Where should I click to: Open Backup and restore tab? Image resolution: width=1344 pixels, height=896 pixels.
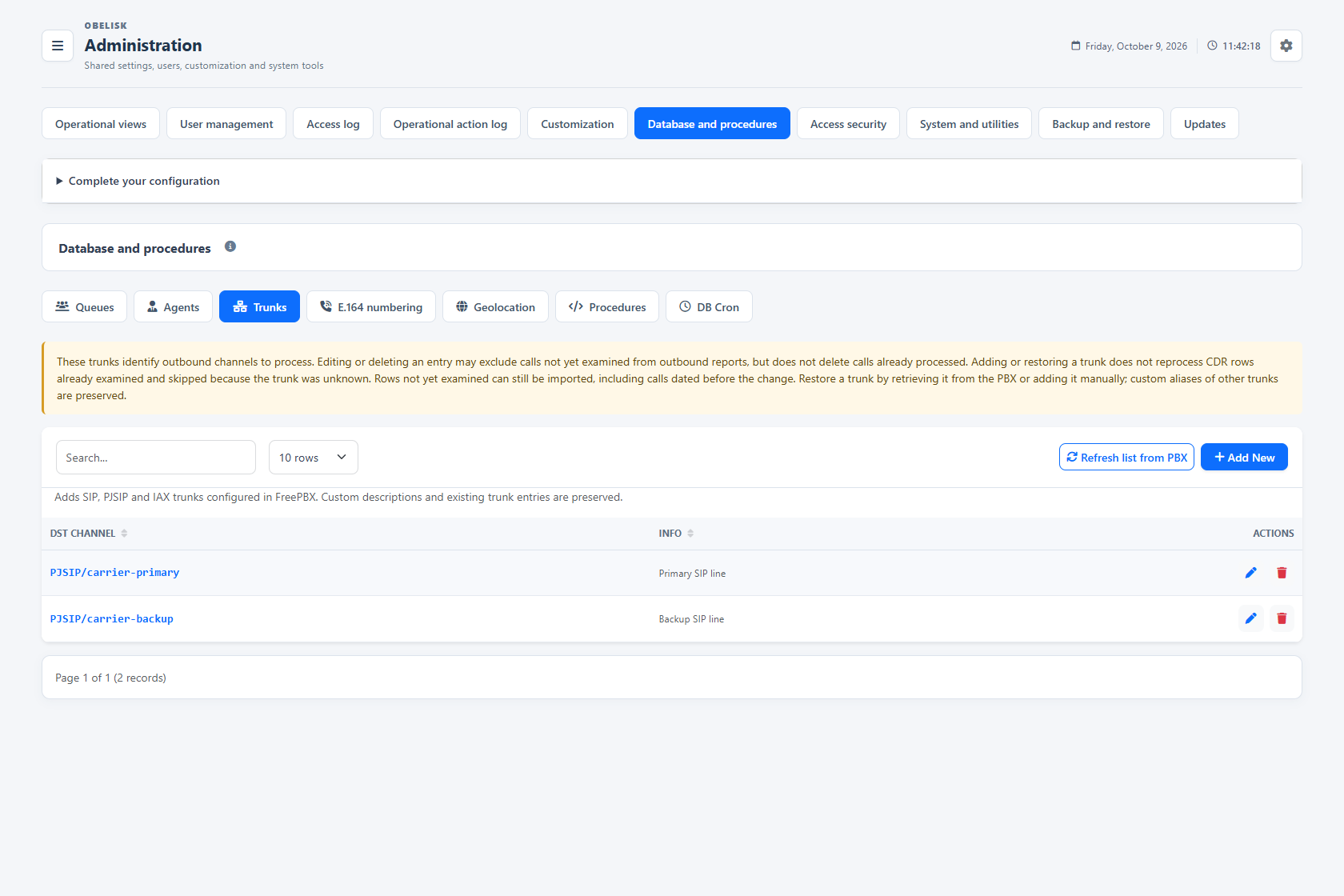pos(1101,123)
